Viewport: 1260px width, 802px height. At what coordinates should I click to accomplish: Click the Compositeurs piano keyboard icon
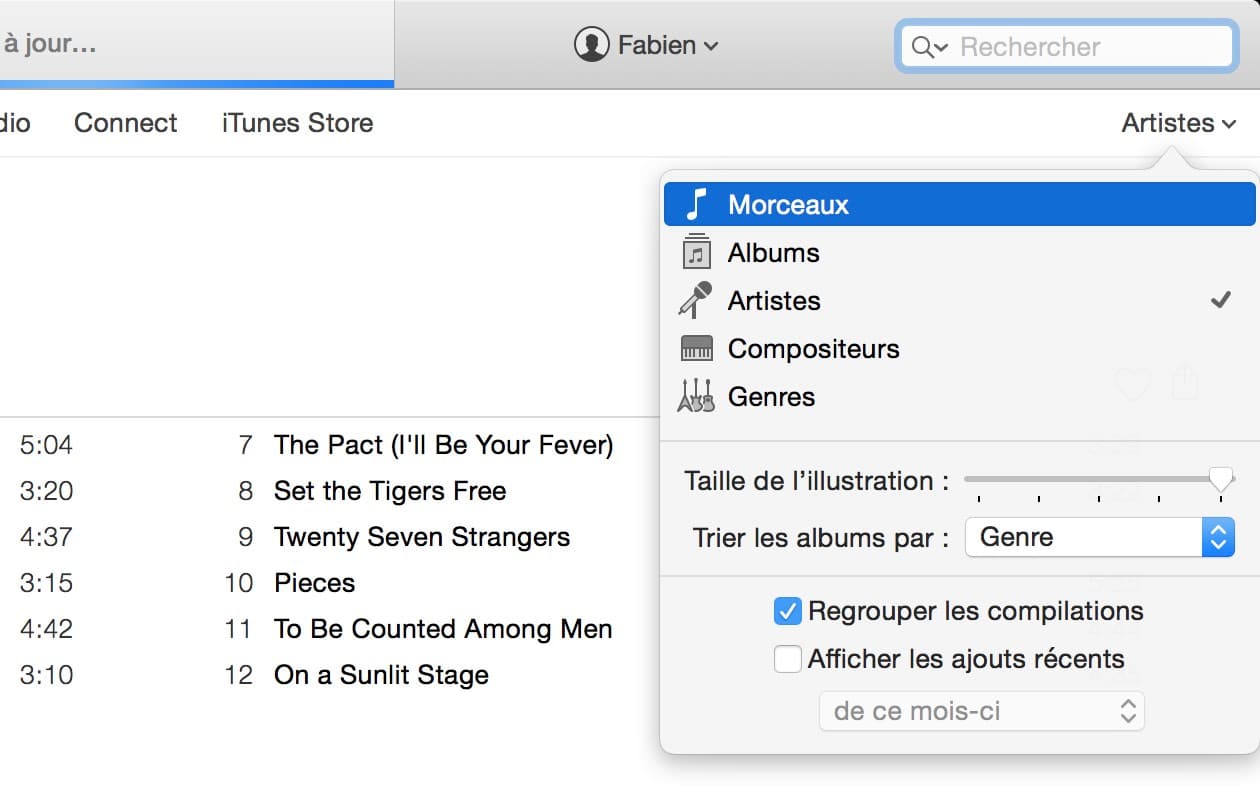click(x=696, y=348)
